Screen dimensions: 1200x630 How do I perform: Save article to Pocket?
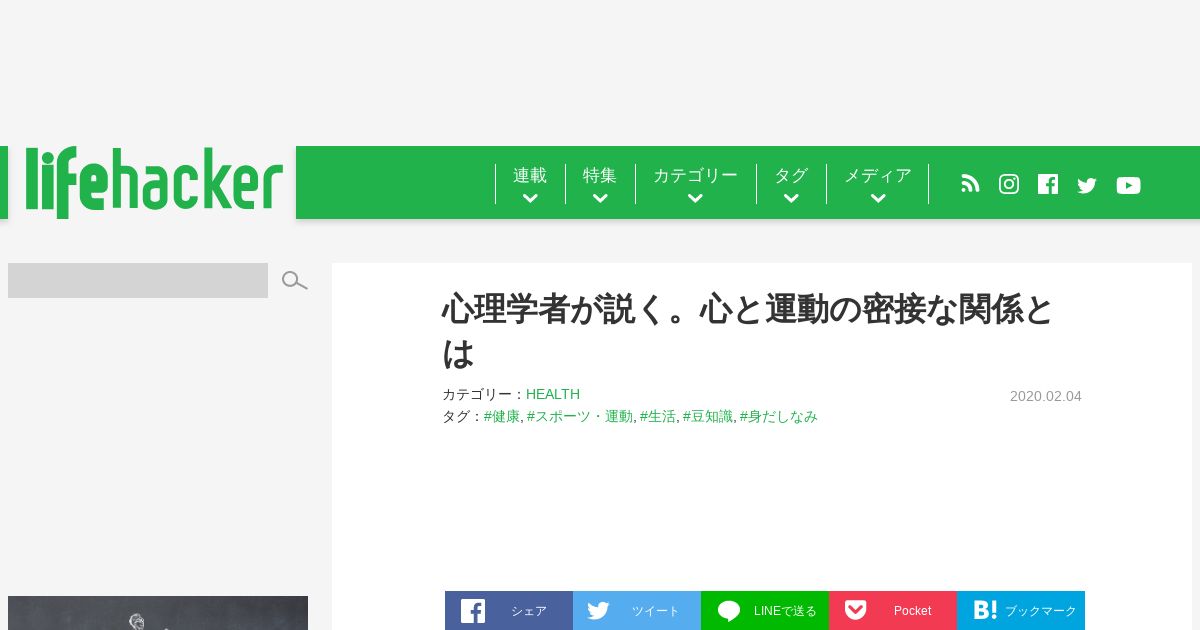tap(893, 610)
